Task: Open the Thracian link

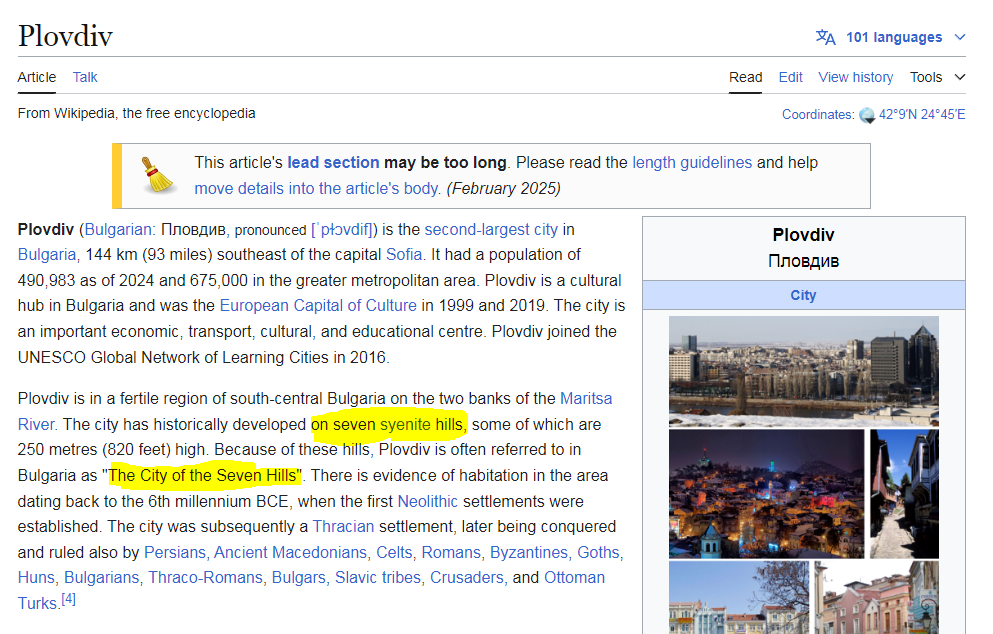Action: pos(343,527)
